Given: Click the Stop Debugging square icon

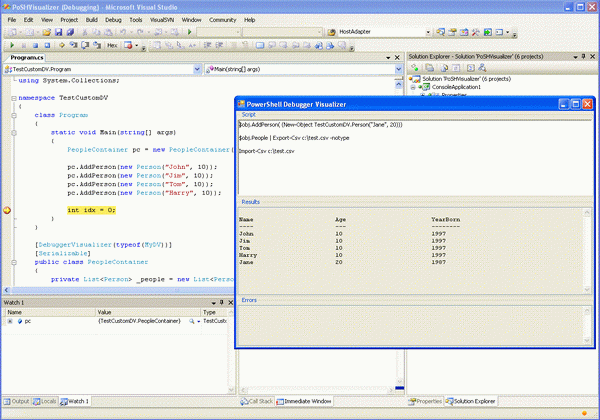Looking at the screenshot, I should [35, 45].
